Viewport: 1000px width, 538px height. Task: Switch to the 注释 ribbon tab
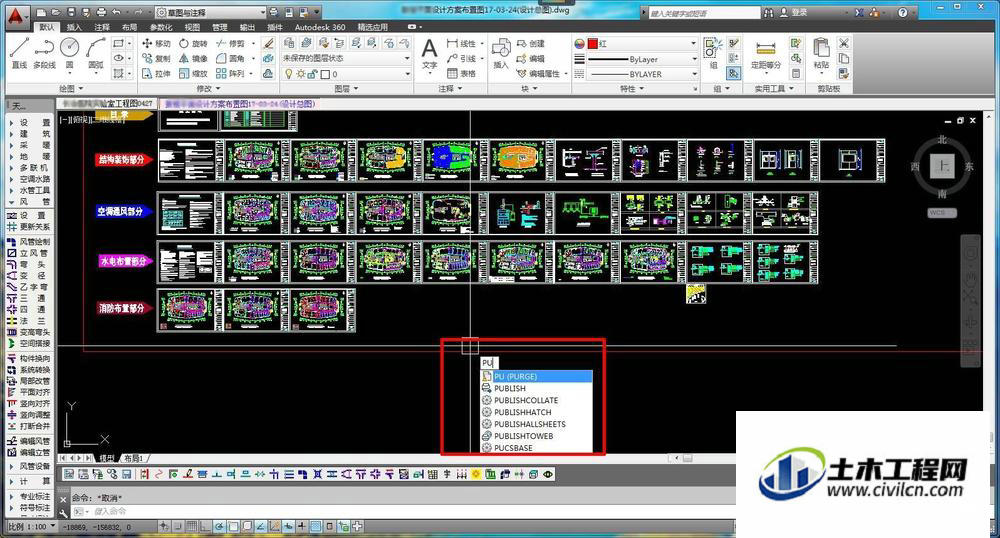tap(102, 27)
